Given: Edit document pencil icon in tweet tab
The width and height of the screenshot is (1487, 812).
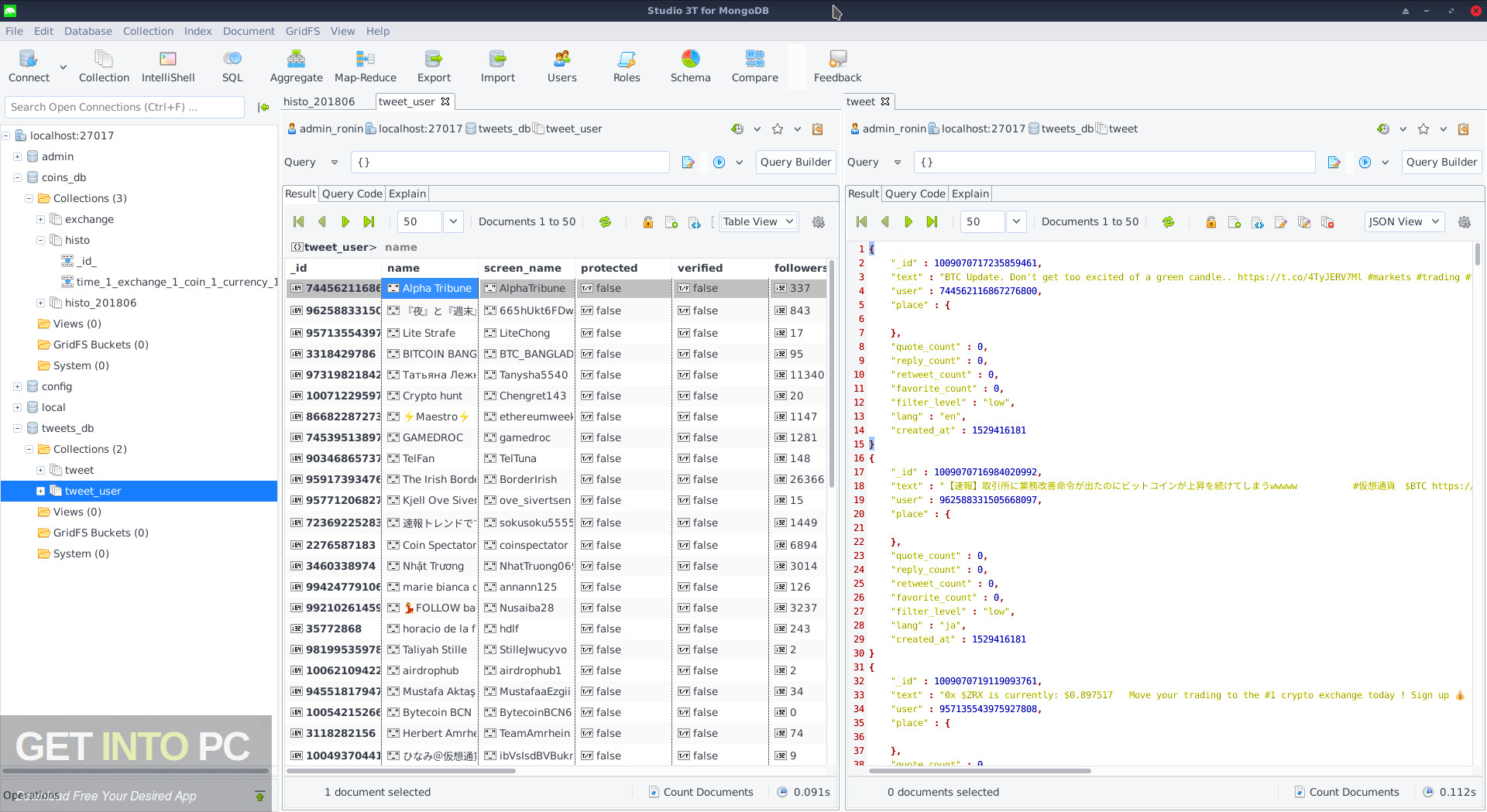Looking at the screenshot, I should click(1281, 222).
